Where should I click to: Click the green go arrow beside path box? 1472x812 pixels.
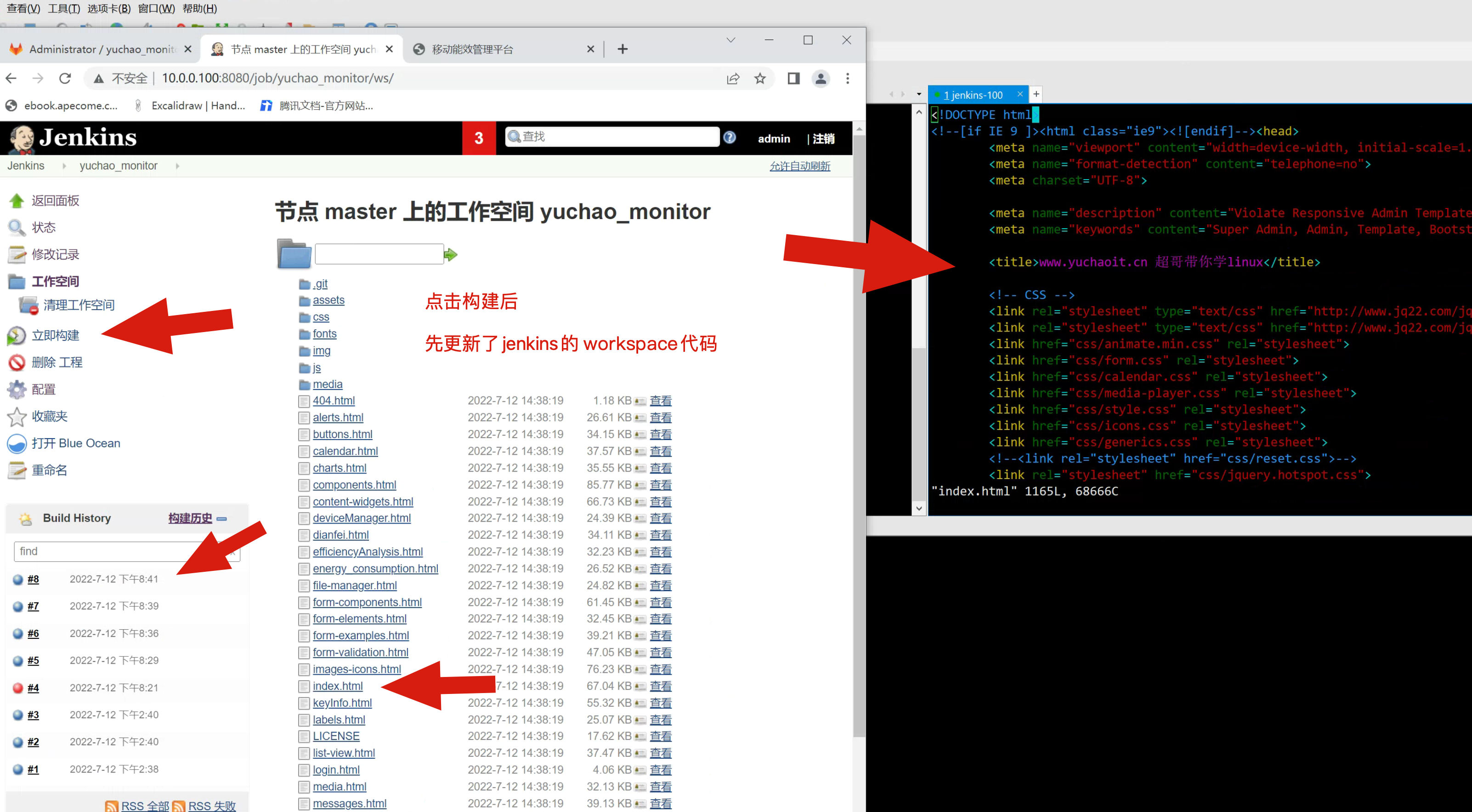click(x=451, y=254)
